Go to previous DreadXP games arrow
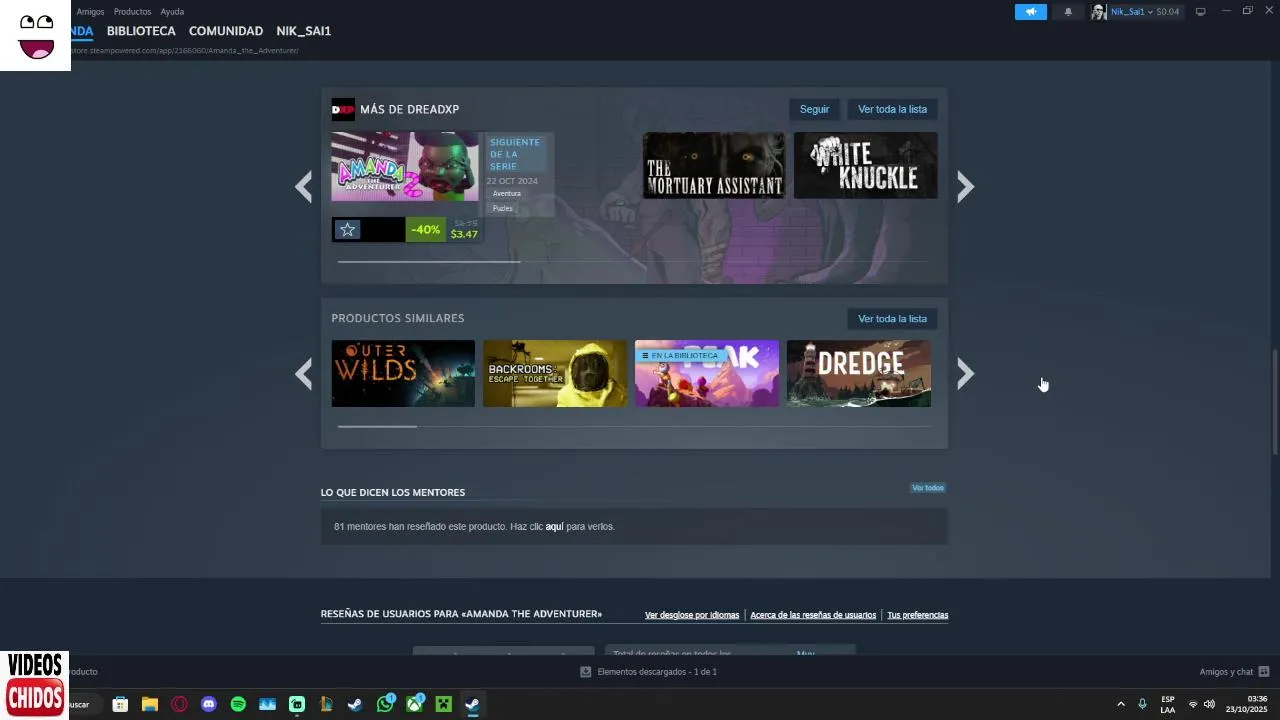Screen dimensions: 1280x720 [303, 187]
